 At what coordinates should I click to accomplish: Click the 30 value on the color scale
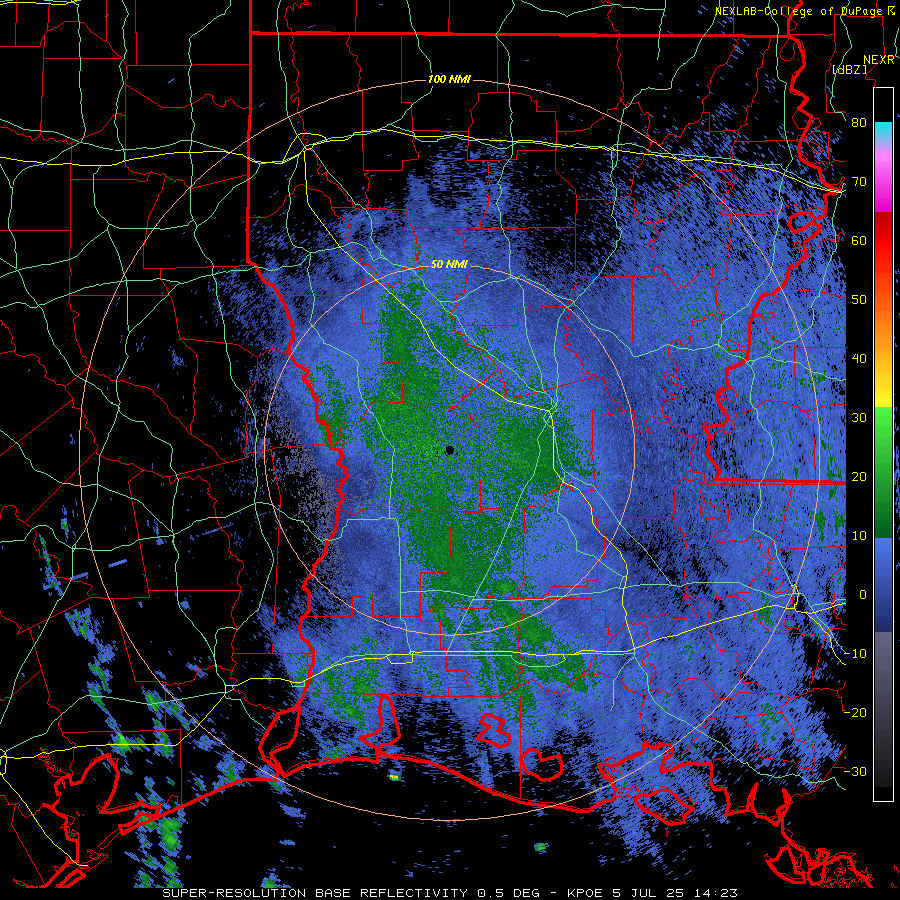[x=859, y=418]
